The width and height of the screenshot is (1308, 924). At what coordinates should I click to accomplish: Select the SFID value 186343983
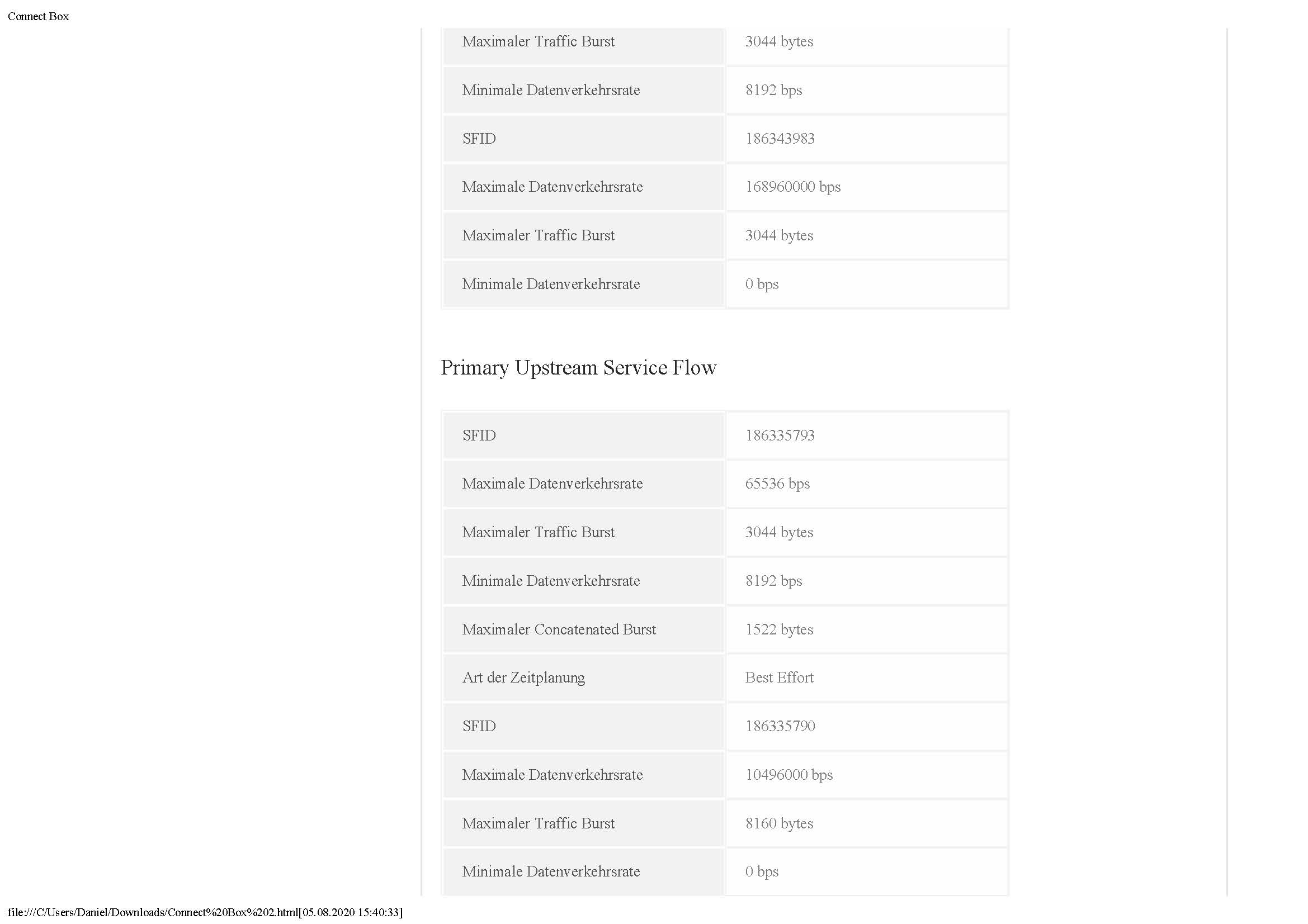[780, 139]
